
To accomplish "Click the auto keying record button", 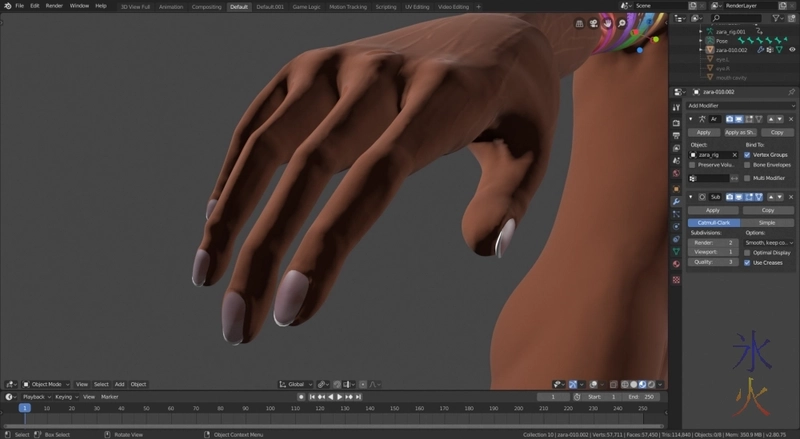I will pyautogui.click(x=301, y=397).
